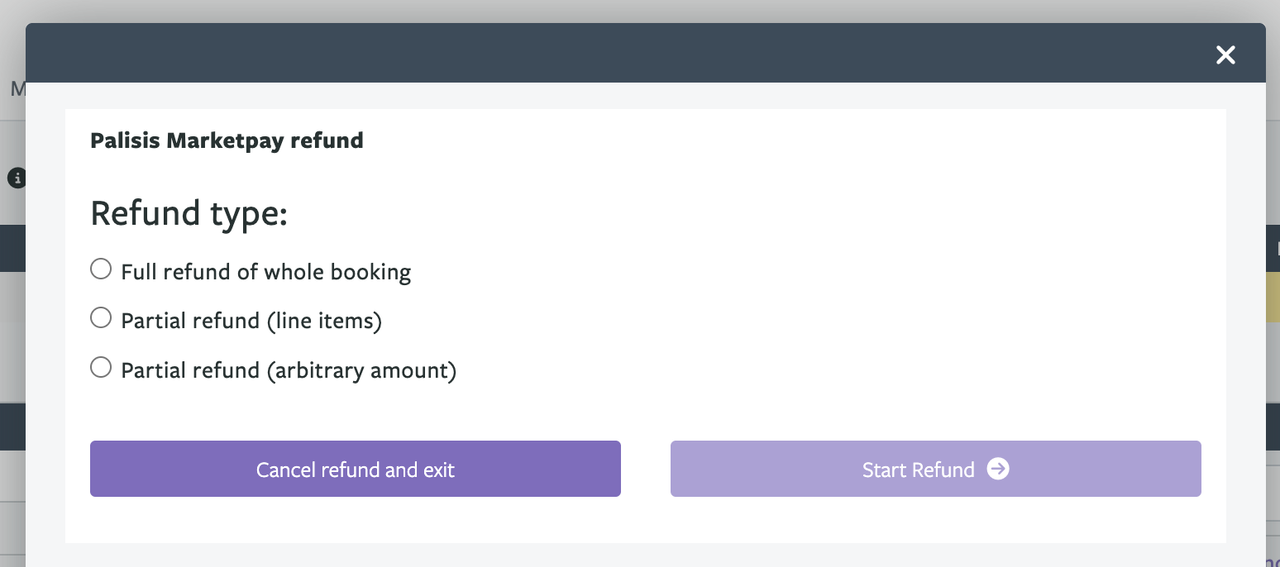Click the 'Partial refund (arbitrary amount)' label text
The width and height of the screenshot is (1280, 567).
click(x=288, y=371)
